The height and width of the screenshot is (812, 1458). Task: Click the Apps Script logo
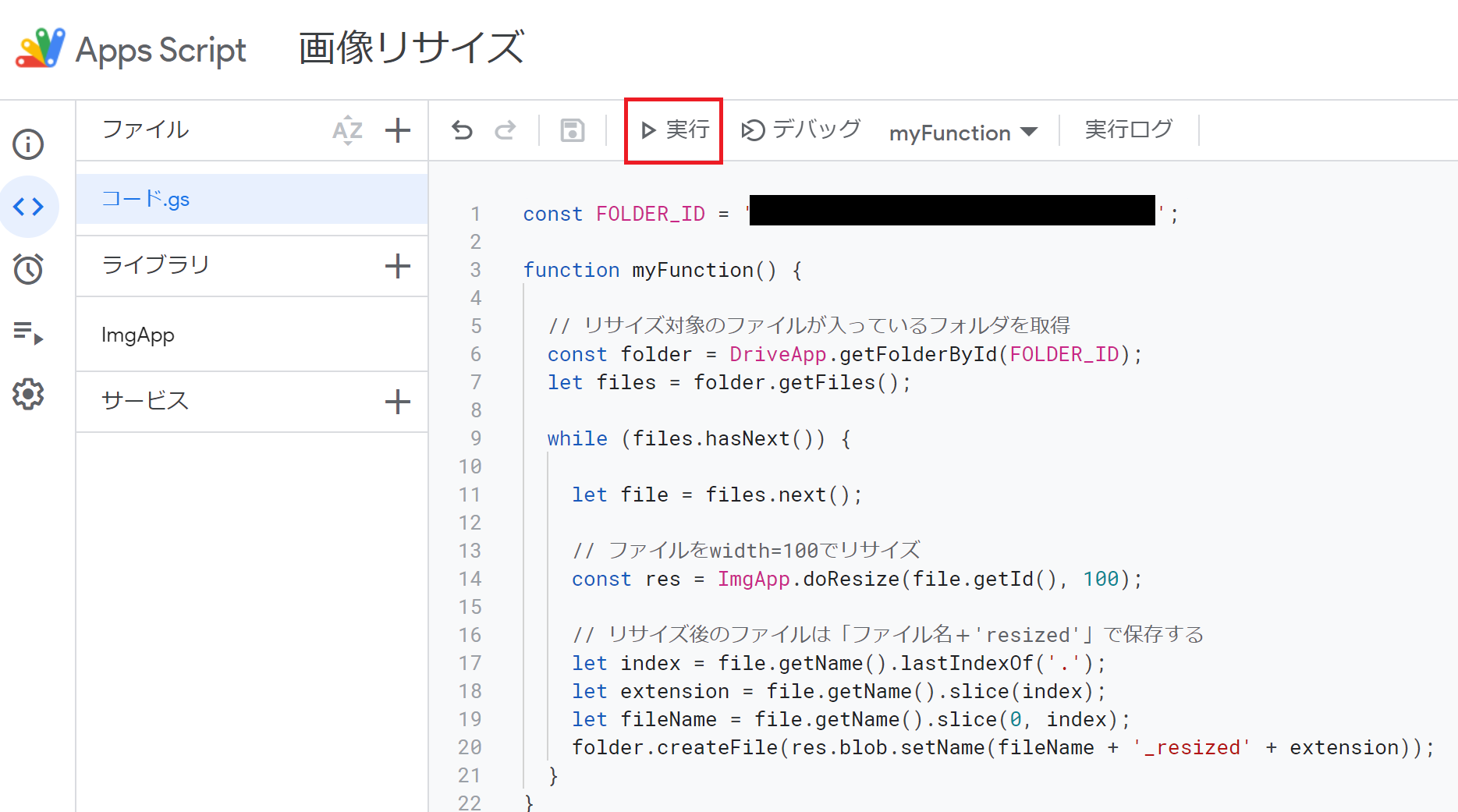(x=39, y=48)
